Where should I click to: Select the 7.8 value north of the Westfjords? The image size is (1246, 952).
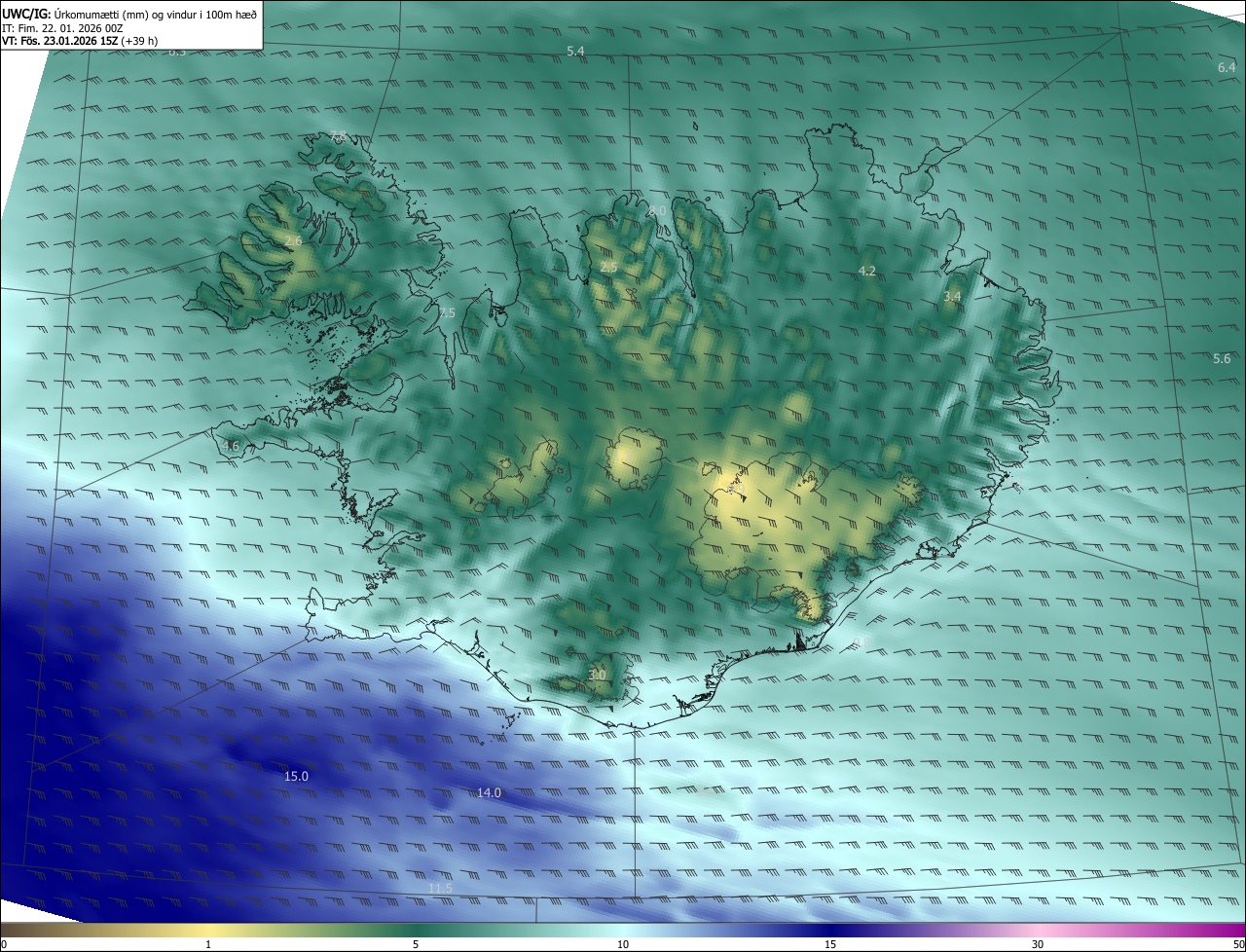click(x=338, y=135)
